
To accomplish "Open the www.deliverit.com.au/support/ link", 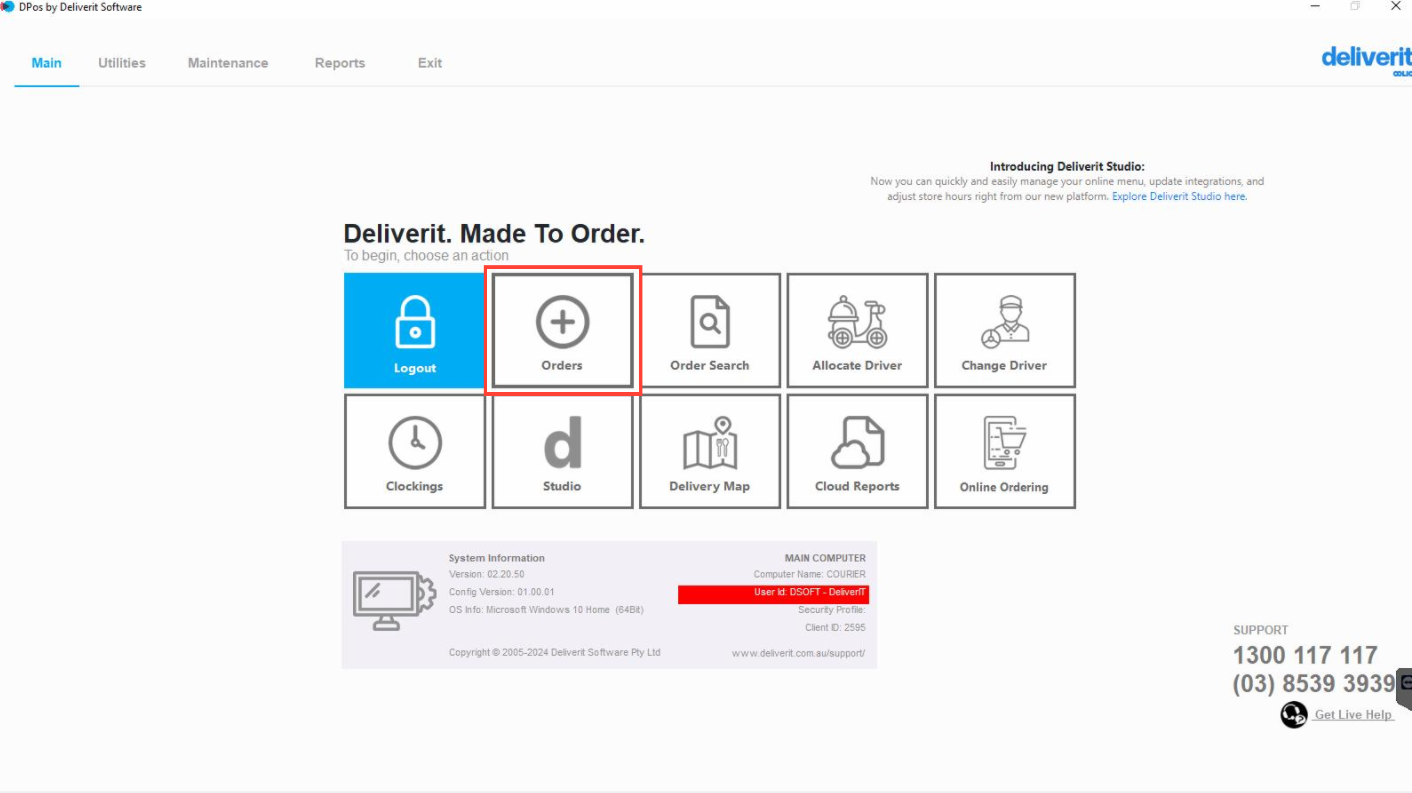I will pos(798,653).
